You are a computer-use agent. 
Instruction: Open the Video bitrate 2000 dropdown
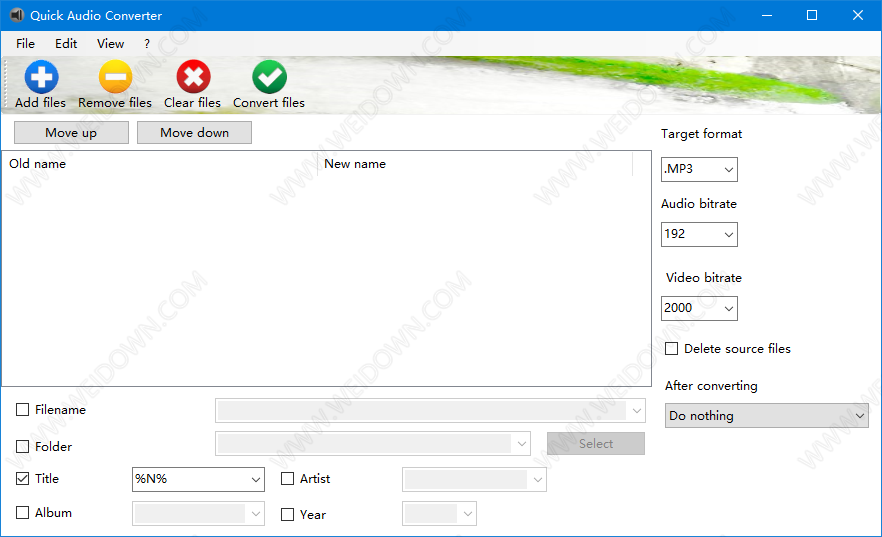[x=699, y=308]
